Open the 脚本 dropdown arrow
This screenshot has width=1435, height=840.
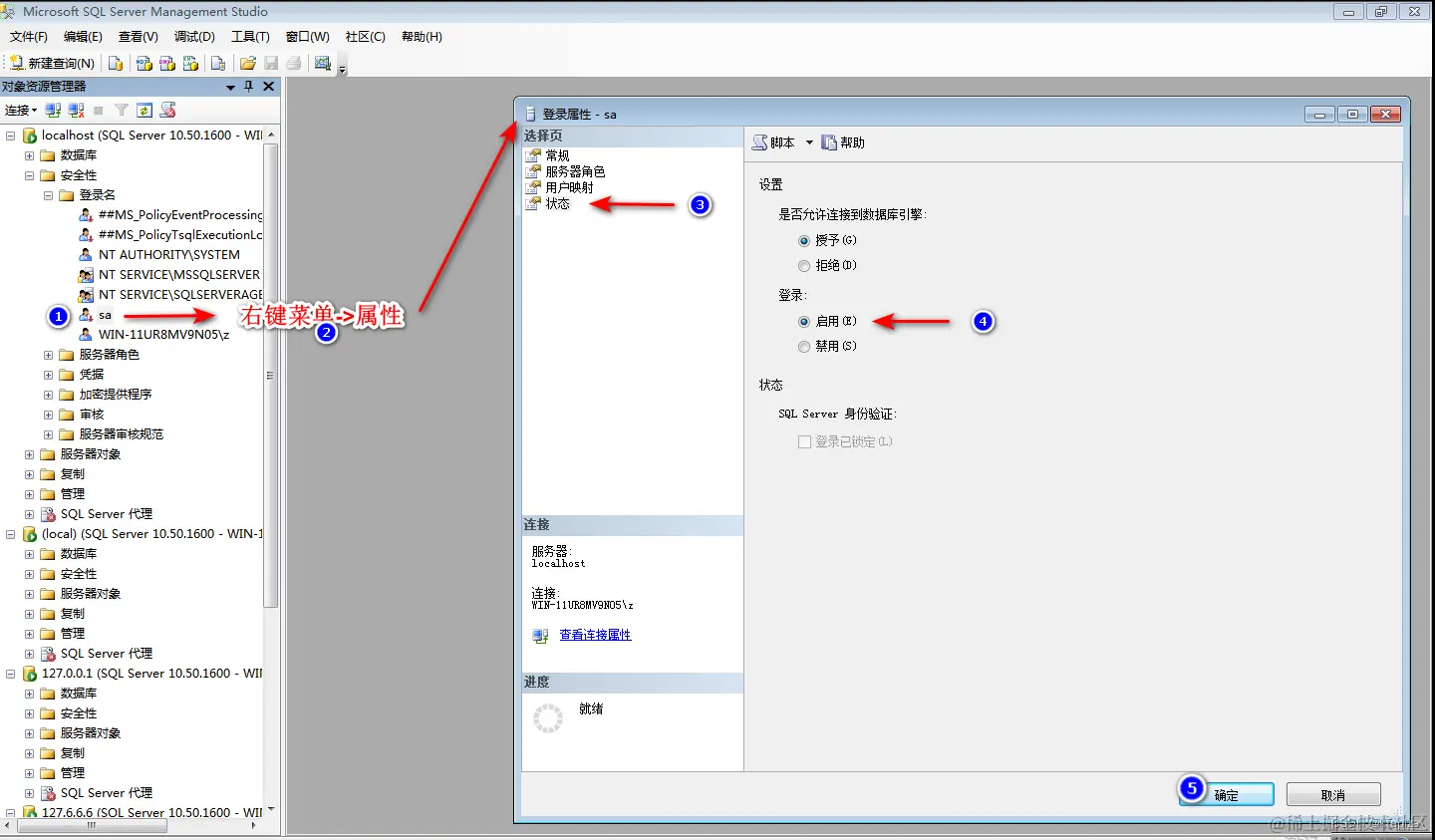point(809,142)
